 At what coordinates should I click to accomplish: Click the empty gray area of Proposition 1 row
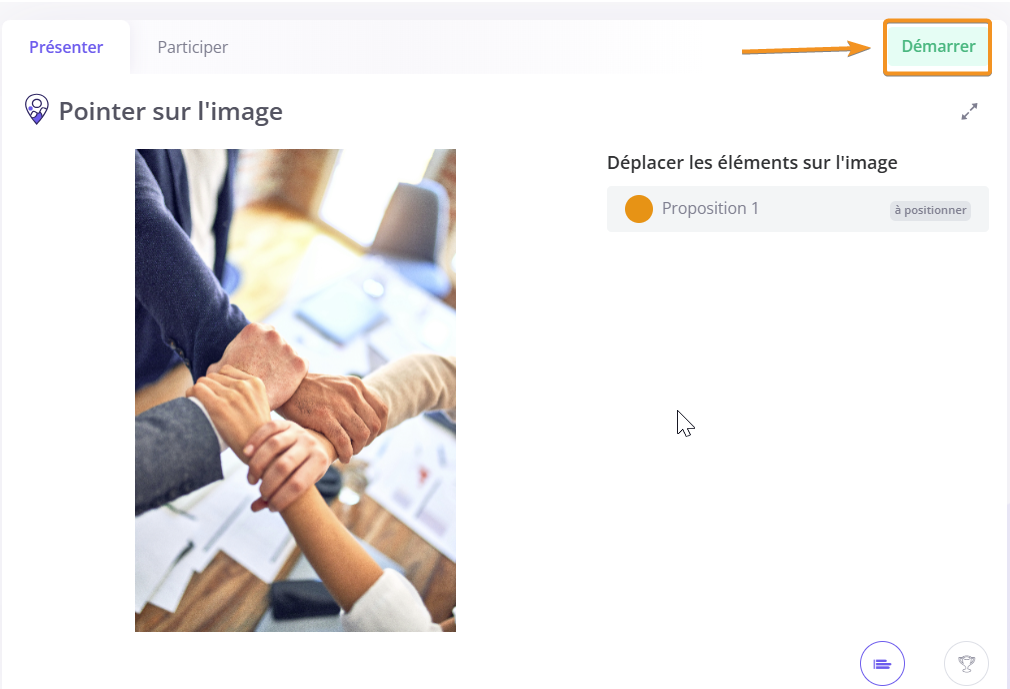824,209
